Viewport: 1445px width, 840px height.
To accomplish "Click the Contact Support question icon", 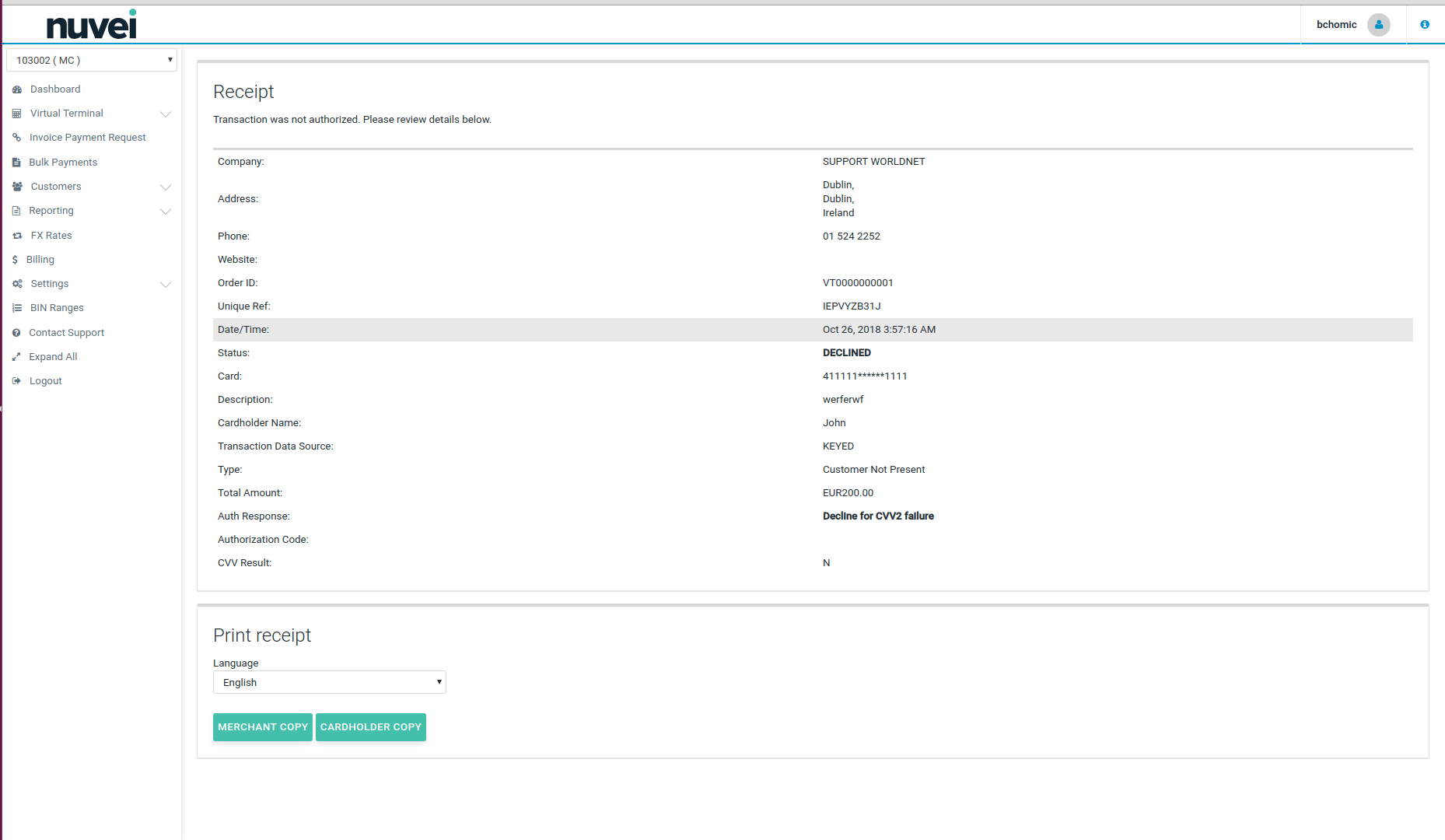I will point(16,333).
